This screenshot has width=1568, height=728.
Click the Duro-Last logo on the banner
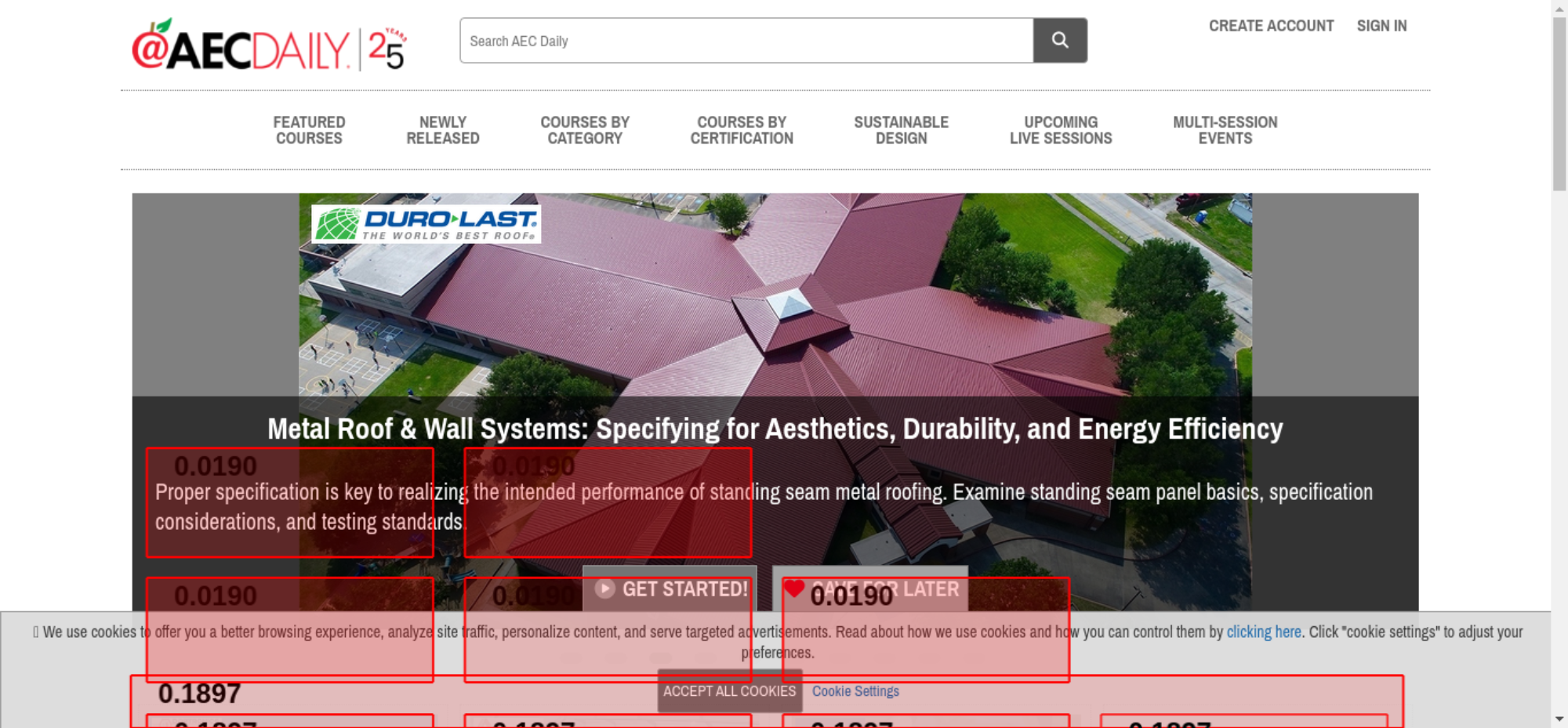426,224
